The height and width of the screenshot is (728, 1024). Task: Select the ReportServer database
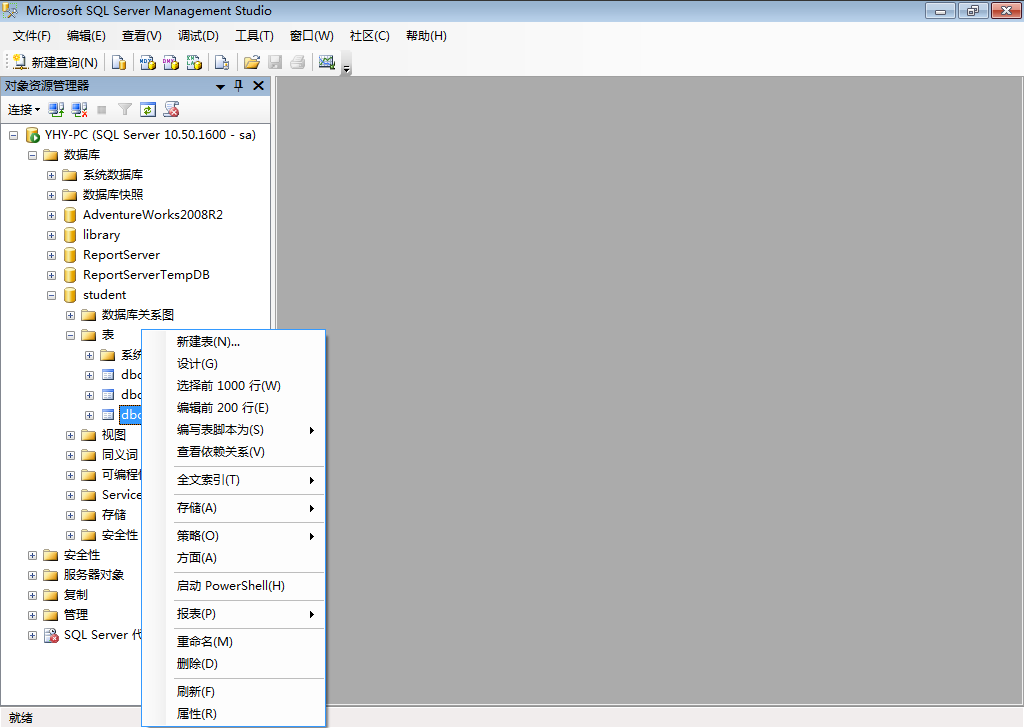(121, 255)
